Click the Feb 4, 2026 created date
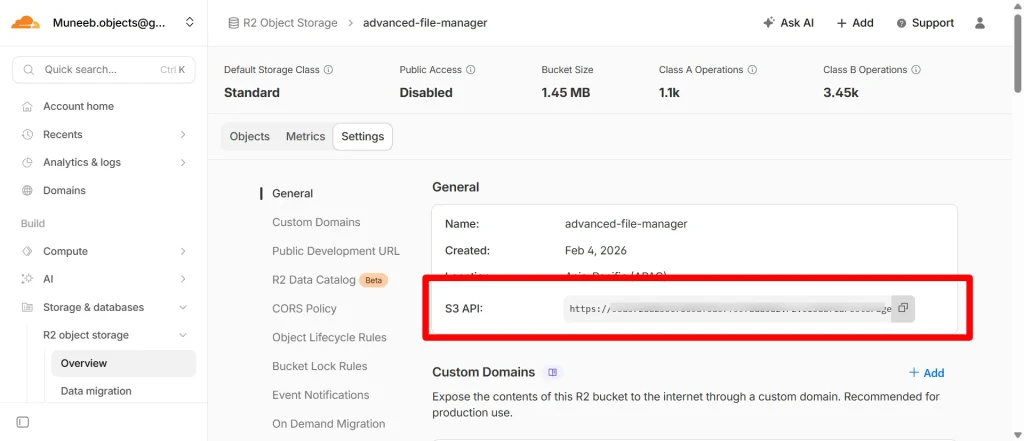Viewport: 1024px width, 441px height. tap(596, 250)
